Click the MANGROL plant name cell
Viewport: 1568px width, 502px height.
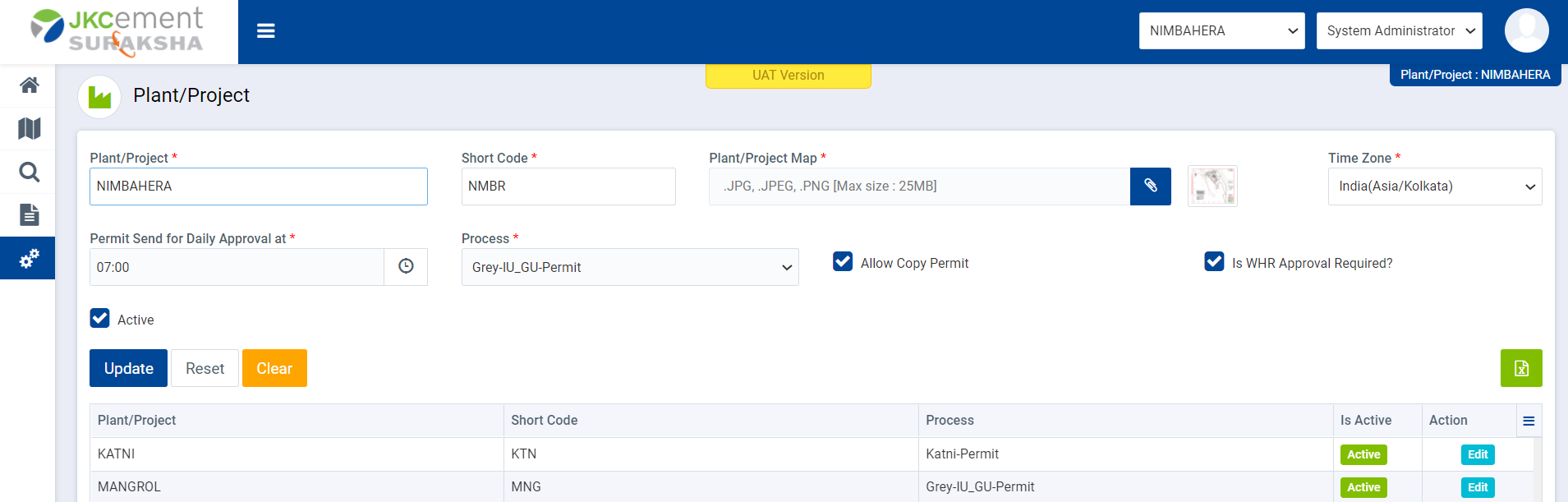(x=297, y=487)
